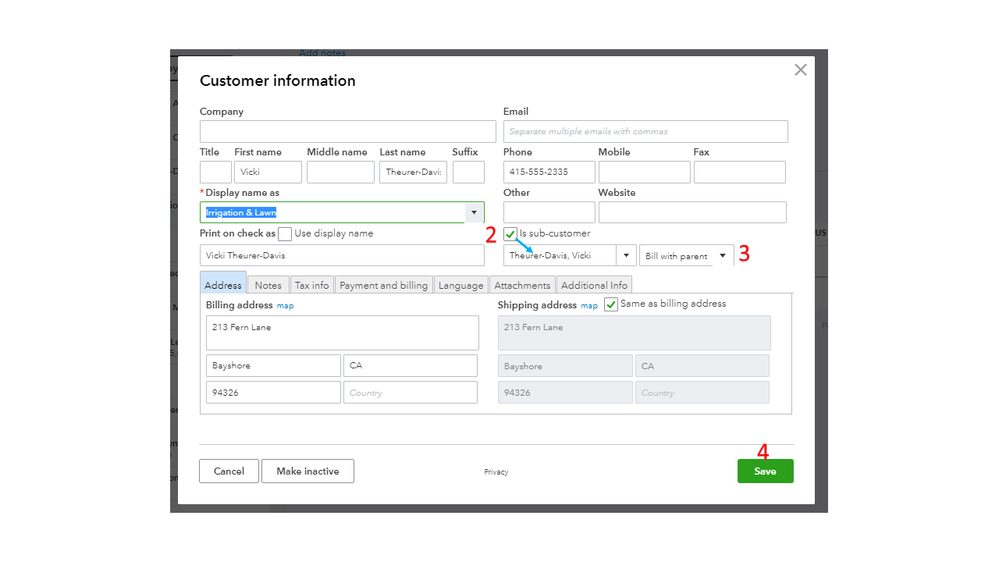Viewport: 999px width, 562px height.
Task: Click the billing Country field
Action: pyautogui.click(x=410, y=393)
